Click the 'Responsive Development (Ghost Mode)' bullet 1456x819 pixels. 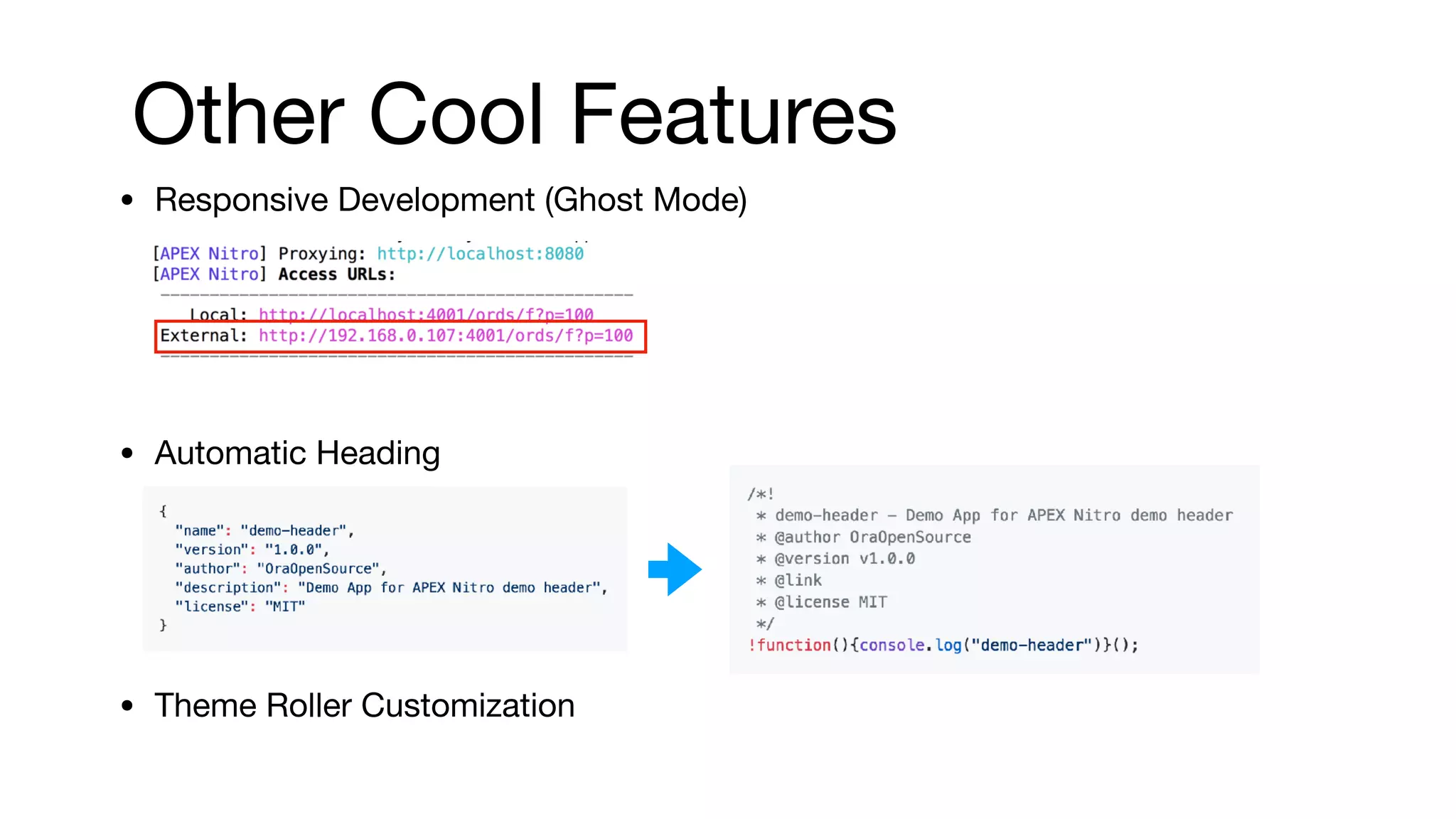click(x=451, y=200)
